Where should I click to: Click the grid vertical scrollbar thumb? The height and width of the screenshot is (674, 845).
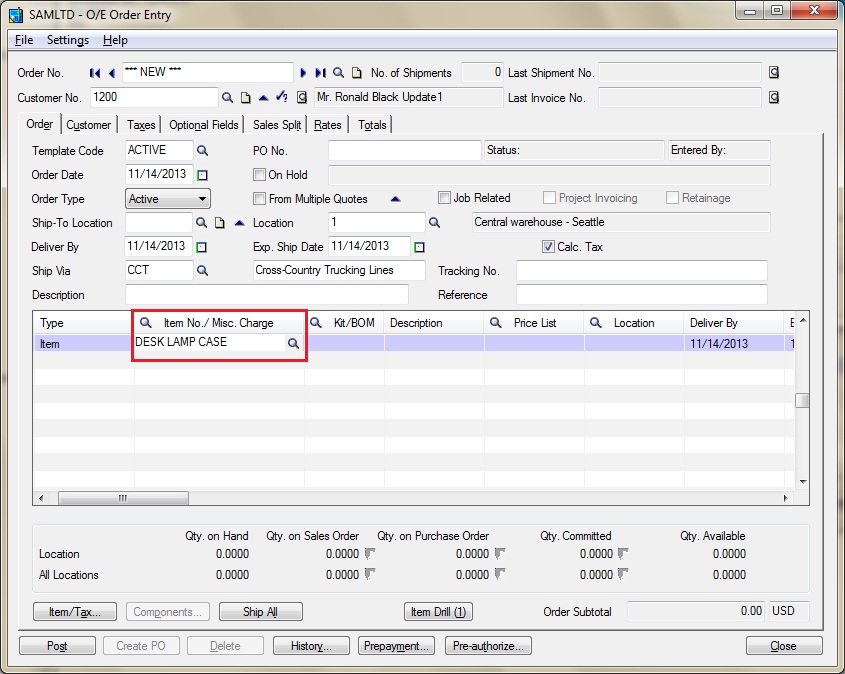click(802, 400)
